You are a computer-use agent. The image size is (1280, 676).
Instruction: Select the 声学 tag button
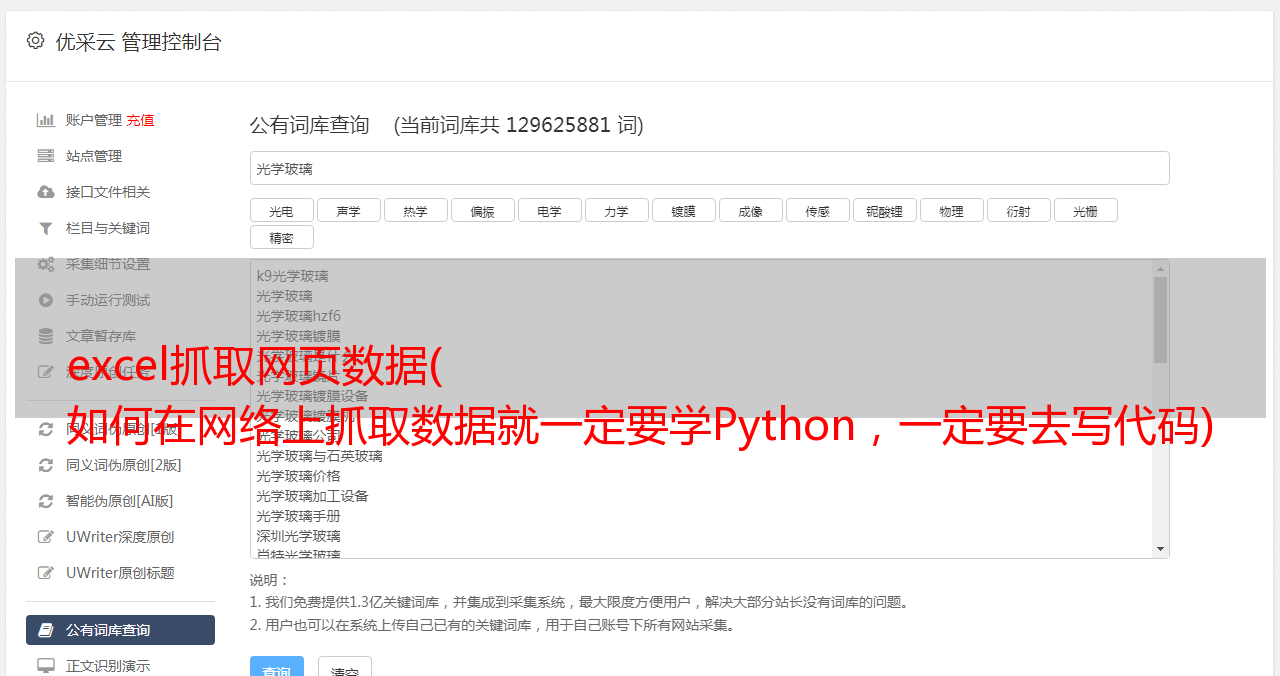tap(348, 211)
